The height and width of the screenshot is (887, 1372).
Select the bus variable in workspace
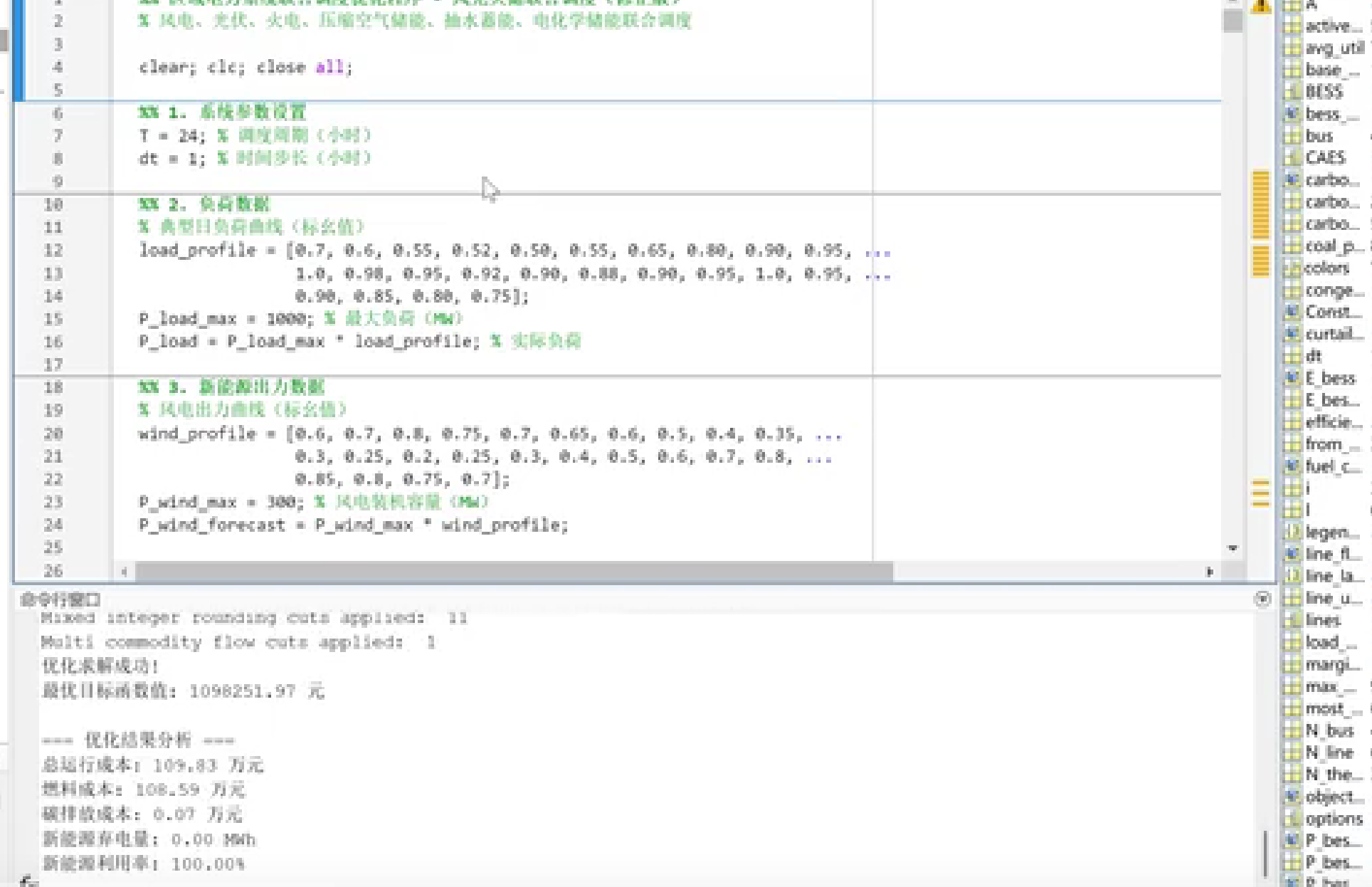1319,136
